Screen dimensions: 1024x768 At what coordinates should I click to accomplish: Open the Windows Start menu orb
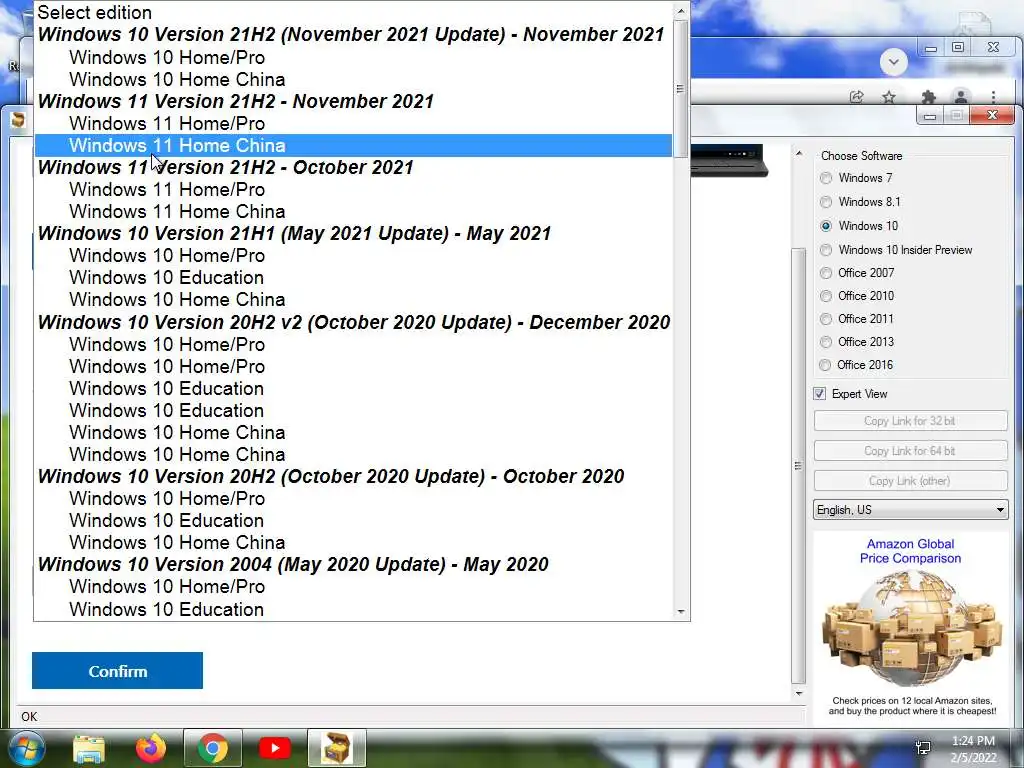(x=26, y=748)
